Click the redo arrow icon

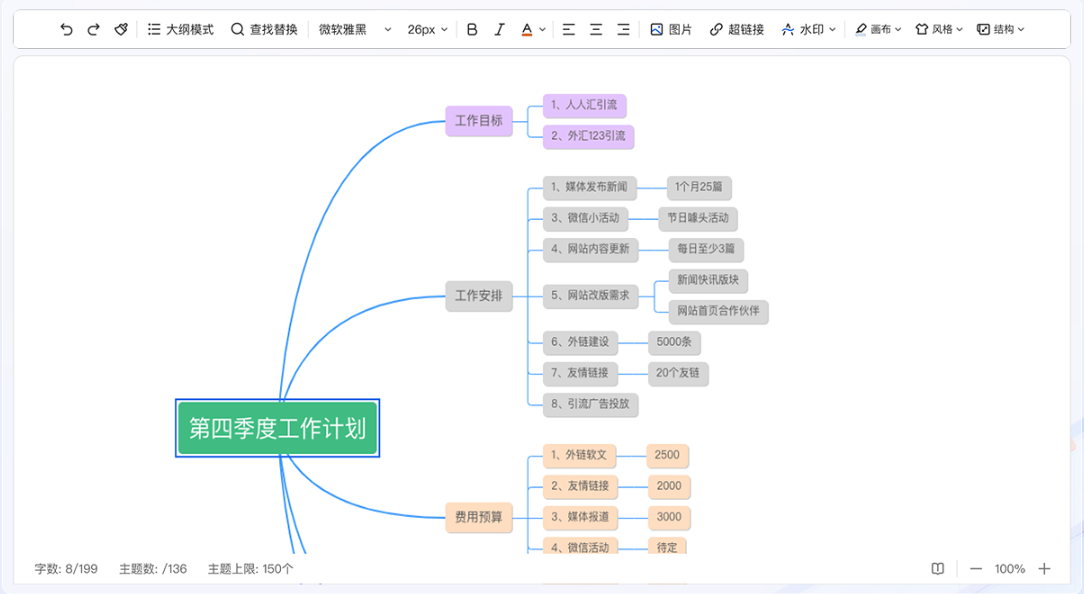93,30
